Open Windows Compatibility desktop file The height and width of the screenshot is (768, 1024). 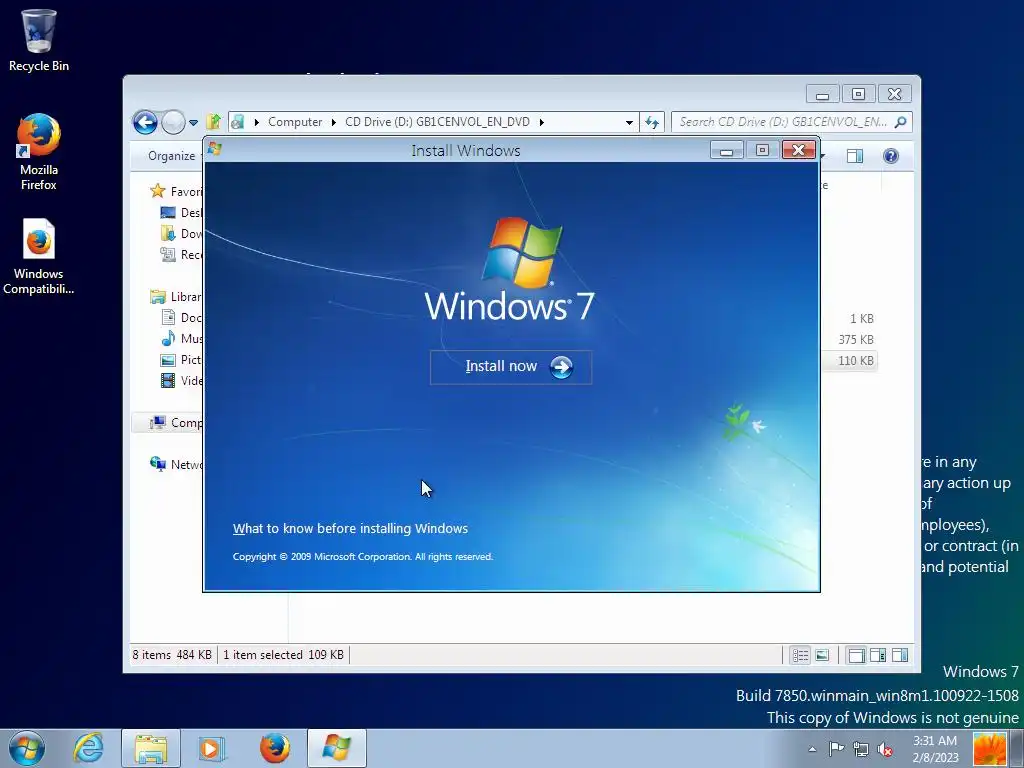(x=39, y=257)
